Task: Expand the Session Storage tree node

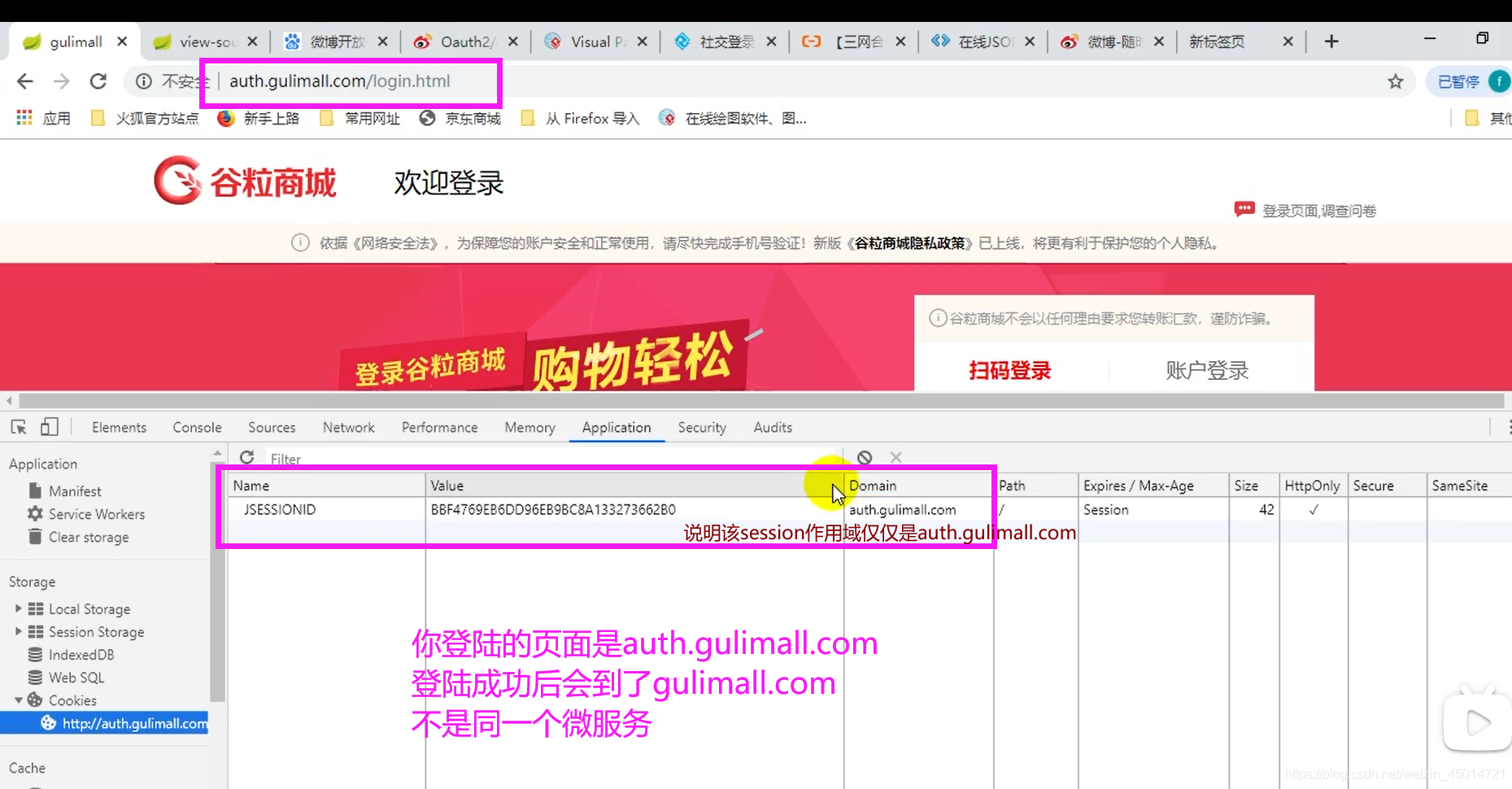Action: click(x=18, y=631)
